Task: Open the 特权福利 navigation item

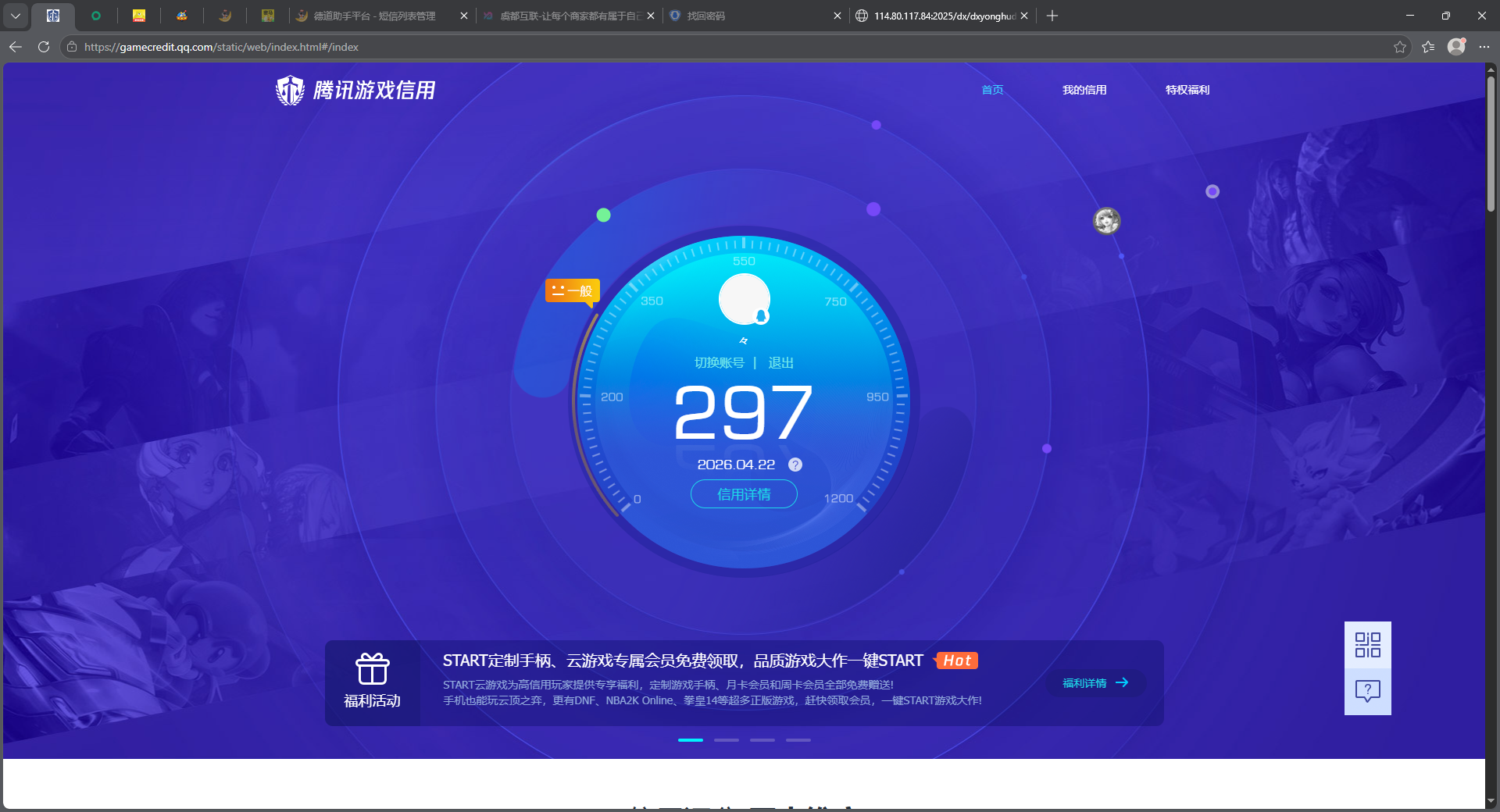Action: point(1187,90)
